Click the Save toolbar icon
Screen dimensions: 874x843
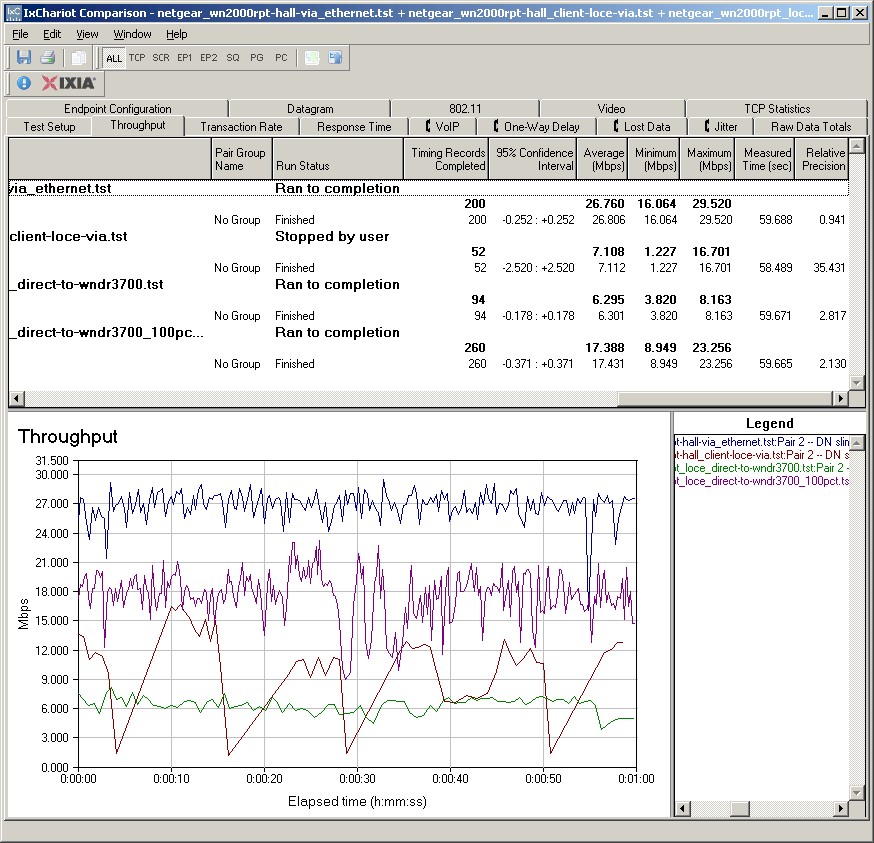[23, 57]
